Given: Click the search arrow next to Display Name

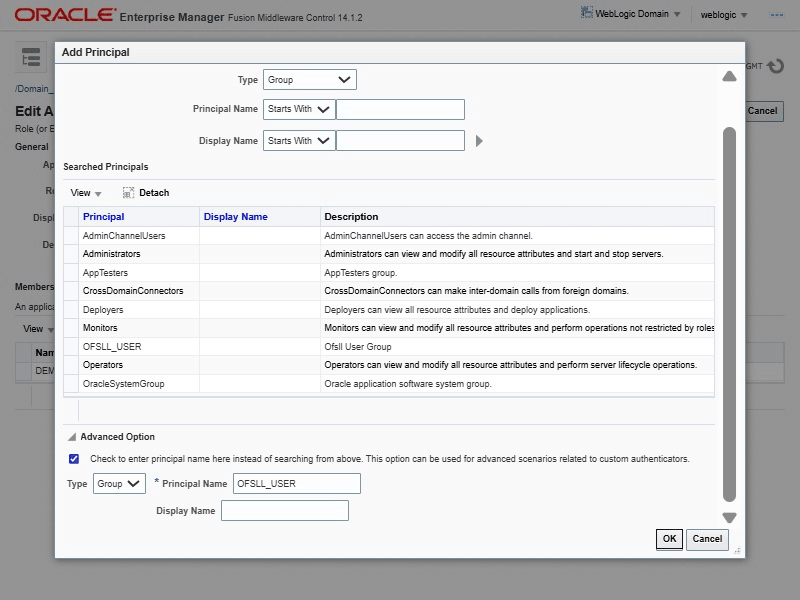Looking at the screenshot, I should pyautogui.click(x=479, y=141).
